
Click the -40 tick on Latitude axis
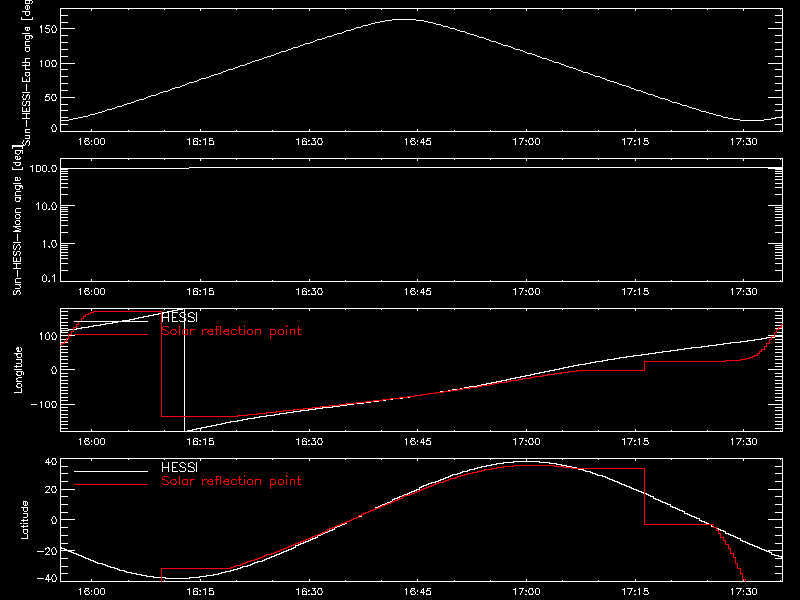click(47, 579)
